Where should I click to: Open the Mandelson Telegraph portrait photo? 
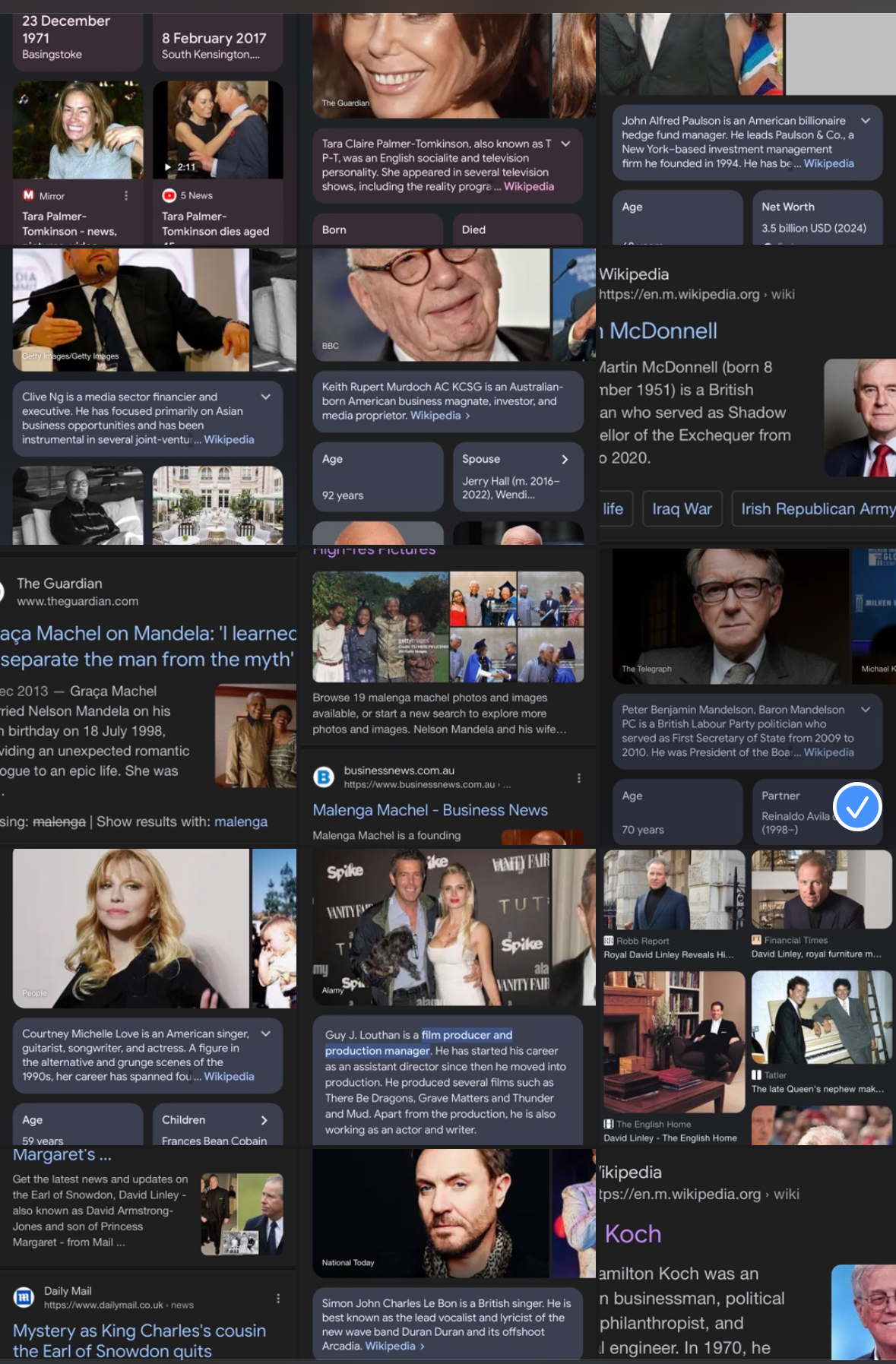click(730, 616)
